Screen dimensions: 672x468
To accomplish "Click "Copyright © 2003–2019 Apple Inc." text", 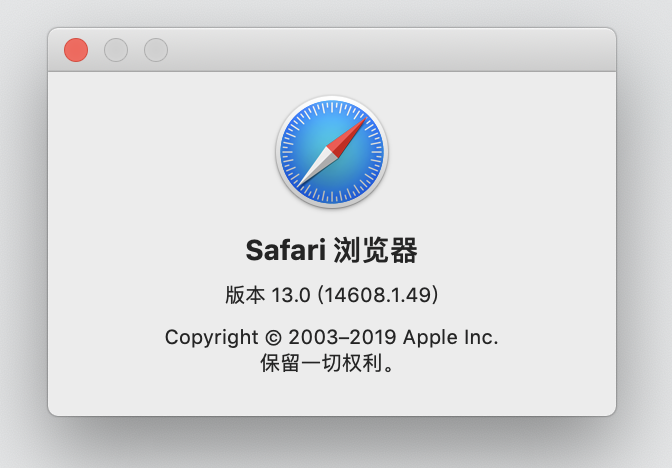I will [332, 337].
